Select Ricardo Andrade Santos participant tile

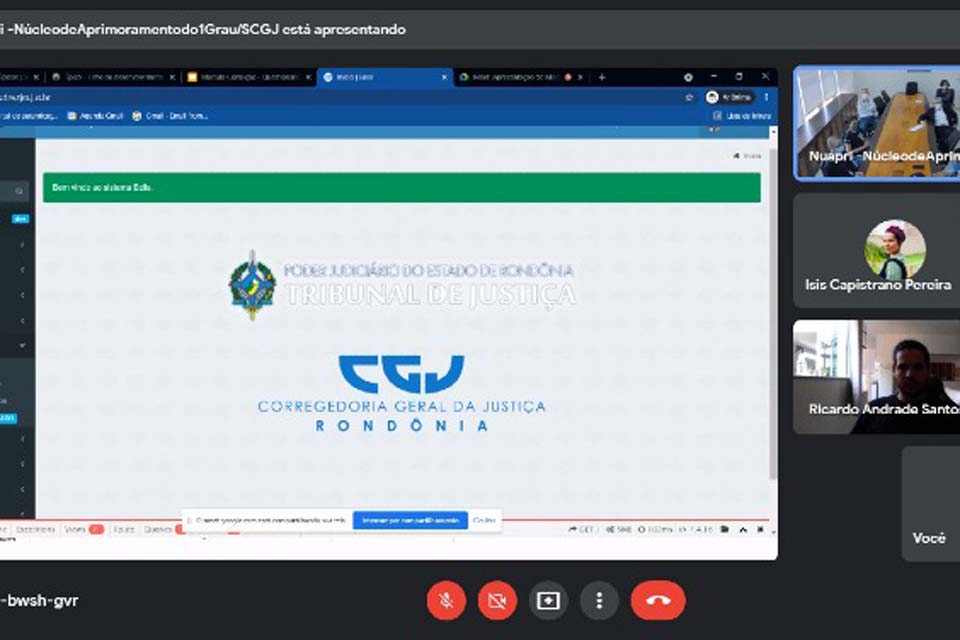coord(875,377)
